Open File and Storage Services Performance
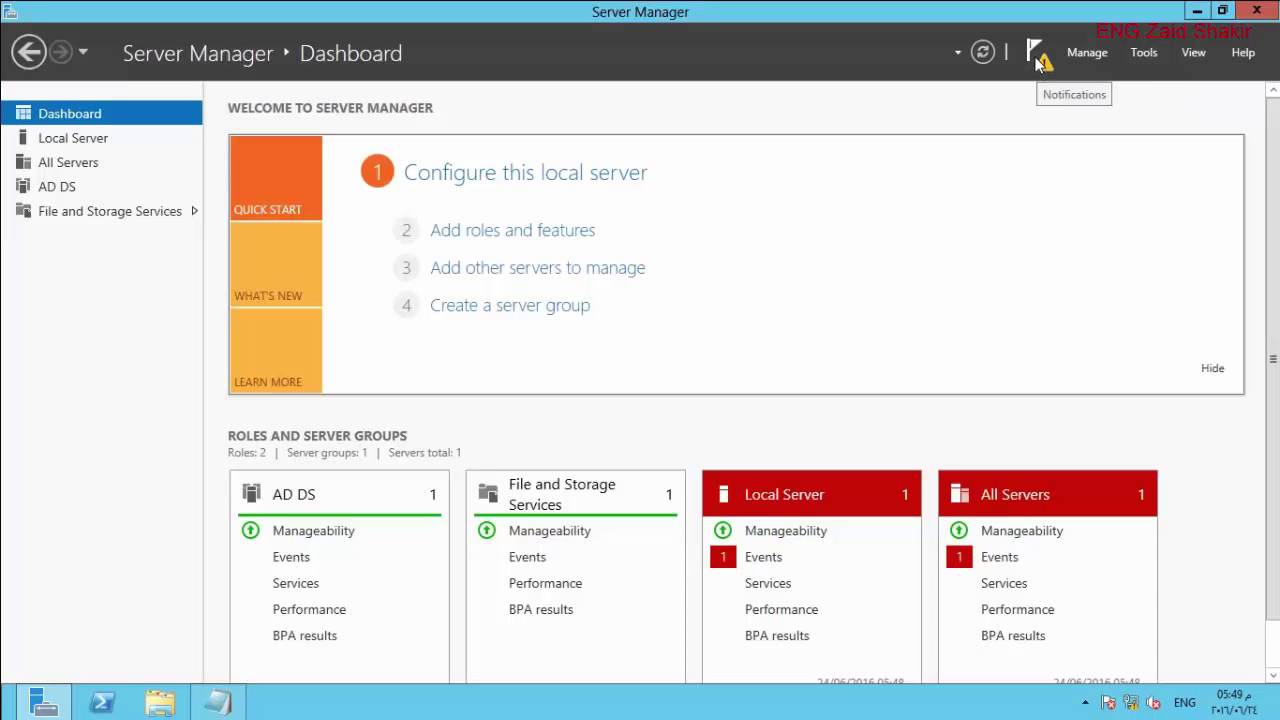The image size is (1280, 720). pos(545,583)
